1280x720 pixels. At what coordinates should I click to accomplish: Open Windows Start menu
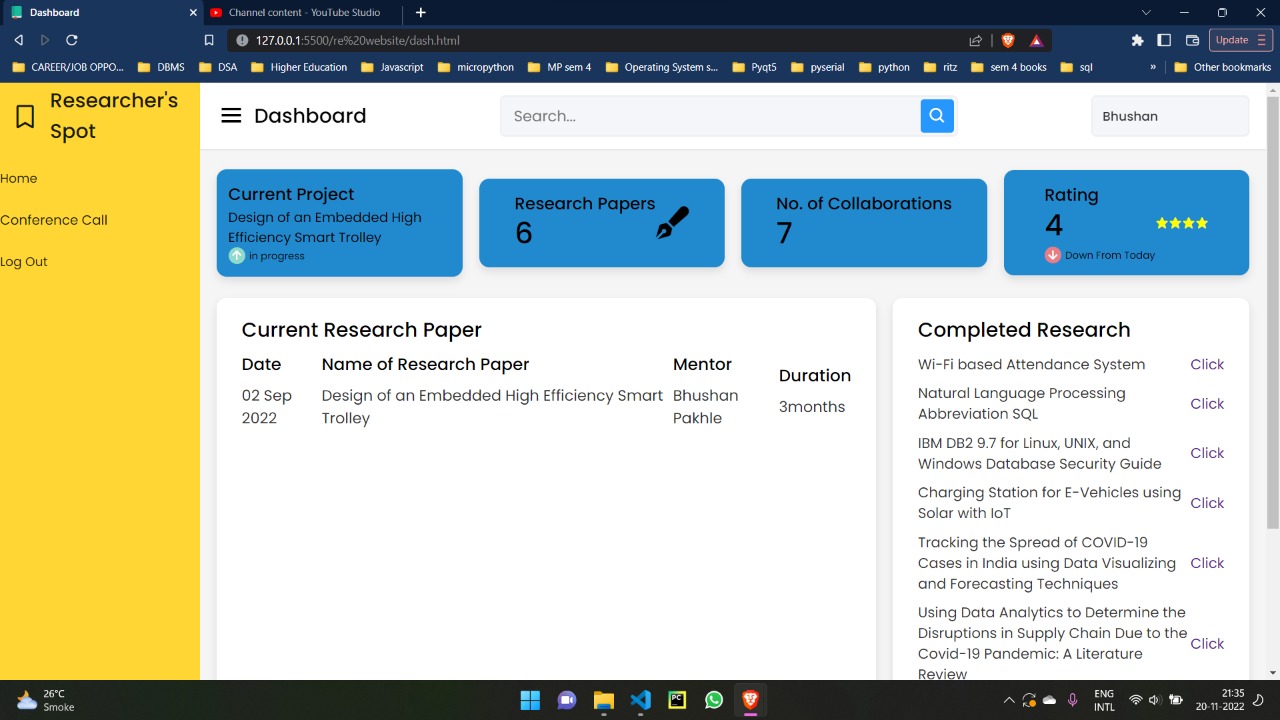[530, 700]
